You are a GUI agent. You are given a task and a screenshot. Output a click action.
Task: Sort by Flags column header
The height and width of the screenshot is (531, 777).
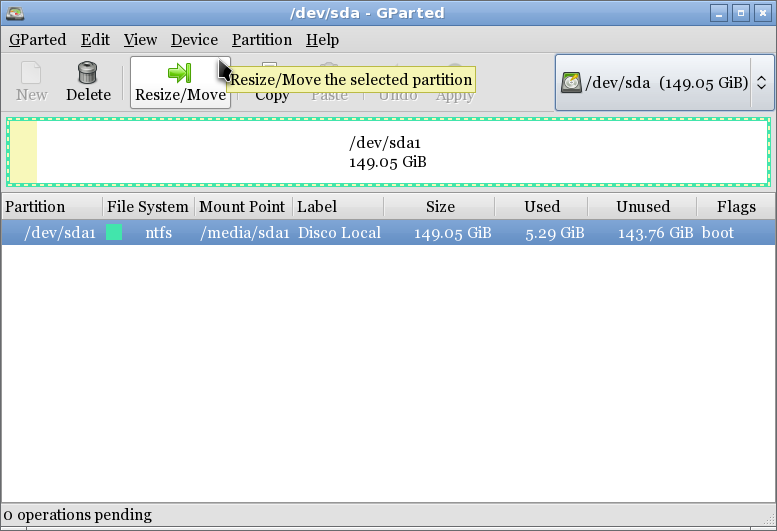(x=736, y=207)
